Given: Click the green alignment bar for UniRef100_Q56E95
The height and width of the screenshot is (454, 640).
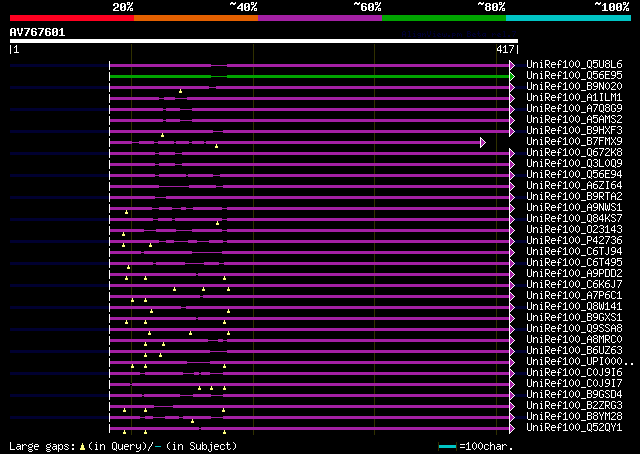Looking at the screenshot, I should [x=309, y=76].
